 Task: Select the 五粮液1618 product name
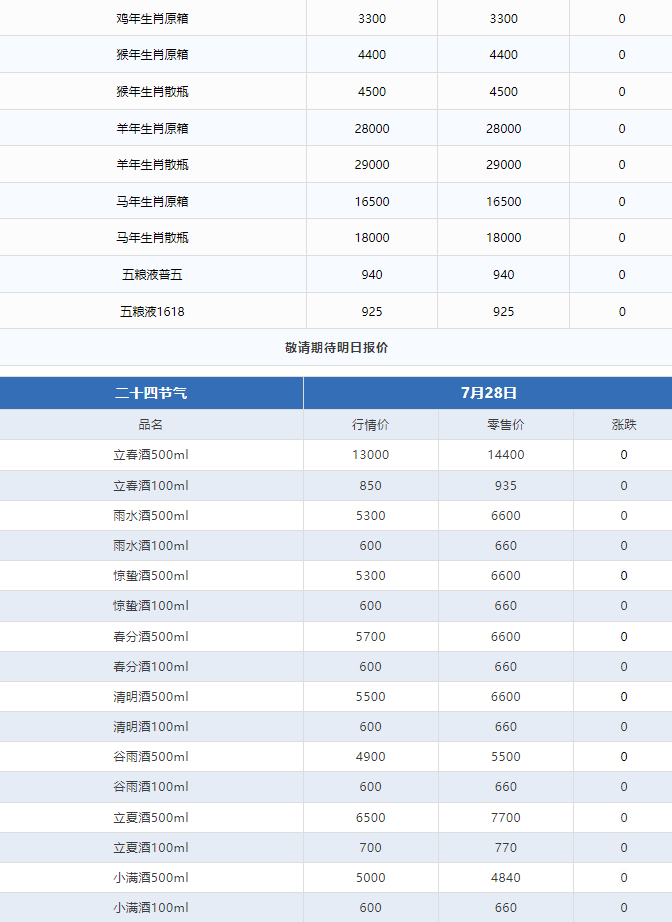(x=152, y=312)
